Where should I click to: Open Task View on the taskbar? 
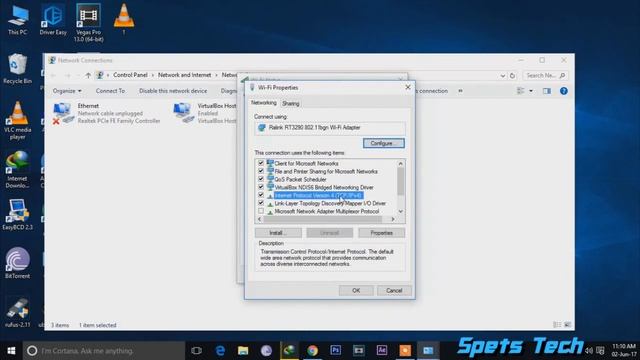pos(196,351)
